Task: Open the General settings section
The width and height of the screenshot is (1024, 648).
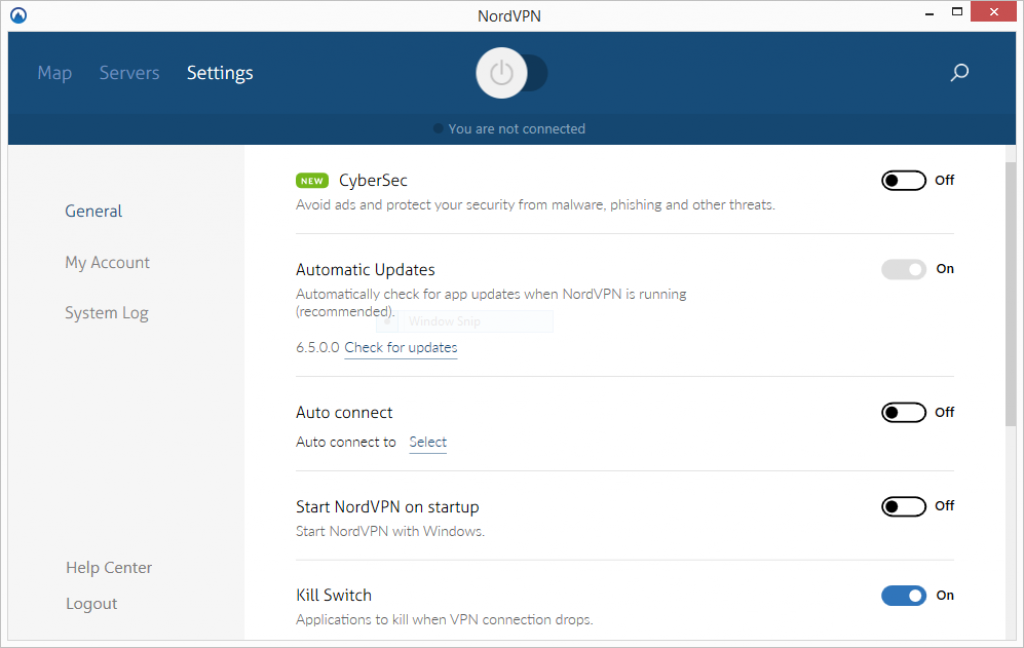Action: tap(93, 211)
